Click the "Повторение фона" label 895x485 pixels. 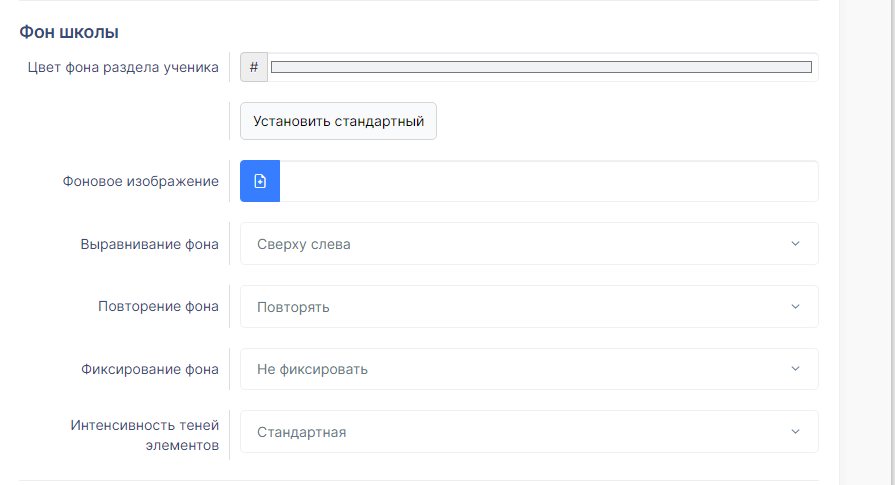(158, 306)
